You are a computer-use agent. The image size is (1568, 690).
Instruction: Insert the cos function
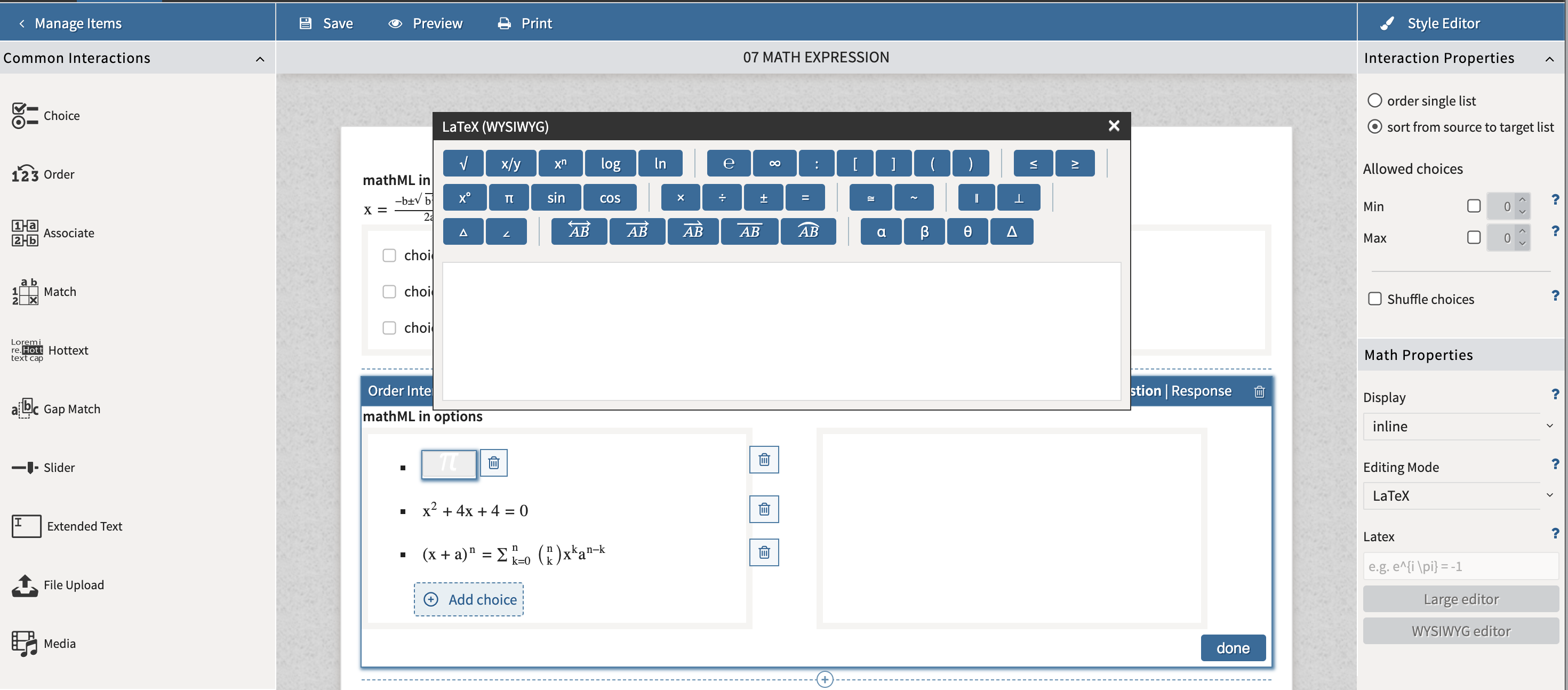coord(610,197)
